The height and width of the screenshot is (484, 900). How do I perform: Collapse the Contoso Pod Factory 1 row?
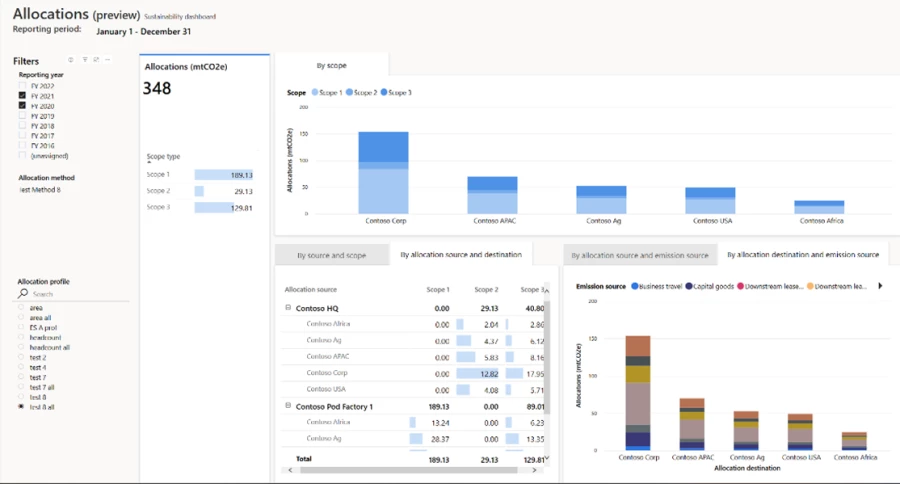288,407
